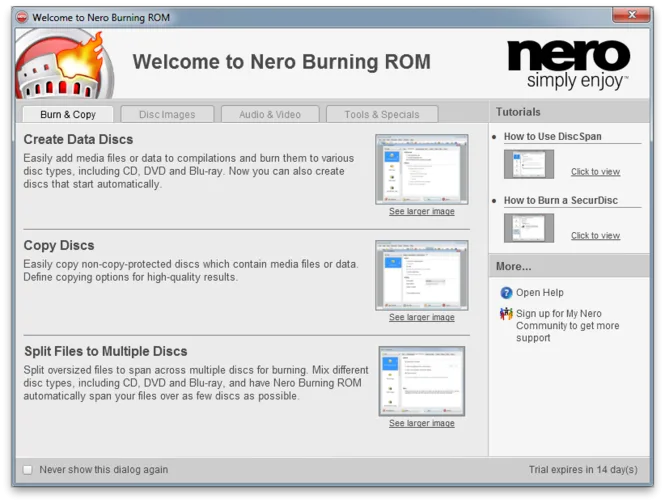Click the Trial expires in 14 day(s) text

(583, 469)
